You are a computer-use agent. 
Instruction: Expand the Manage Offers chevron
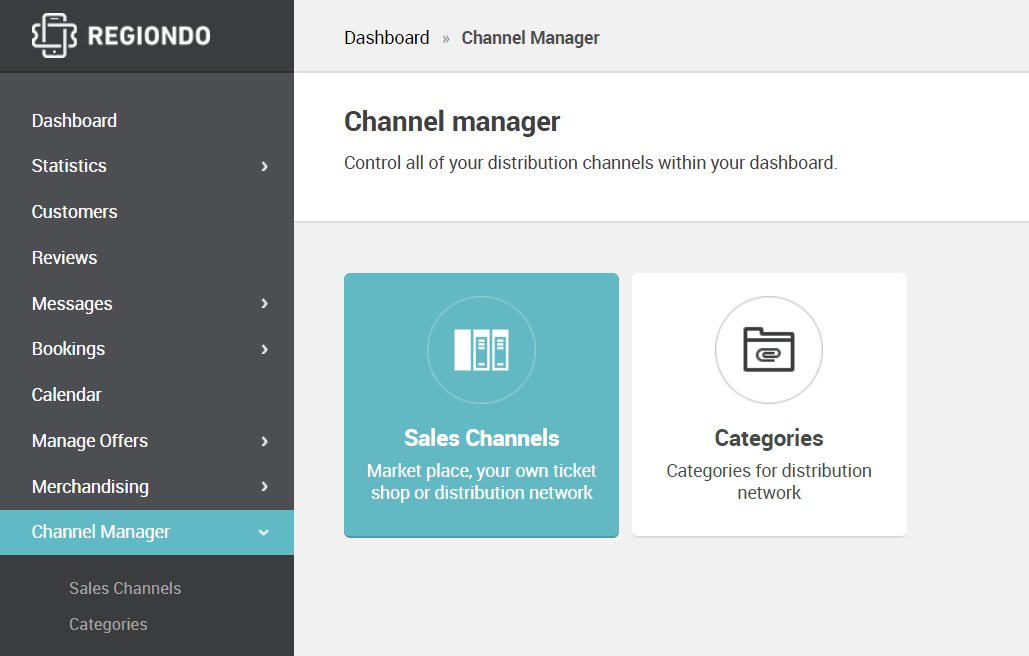264,441
